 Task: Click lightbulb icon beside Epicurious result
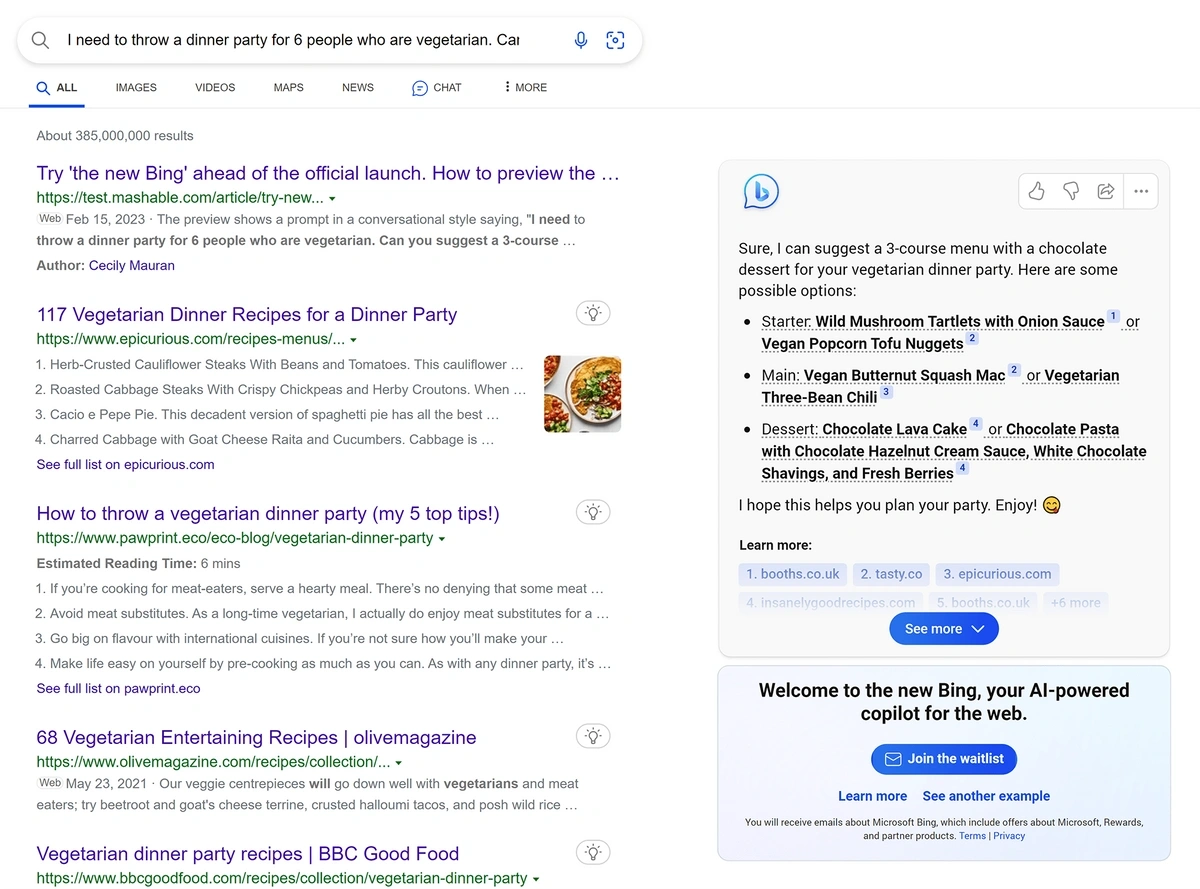point(593,313)
